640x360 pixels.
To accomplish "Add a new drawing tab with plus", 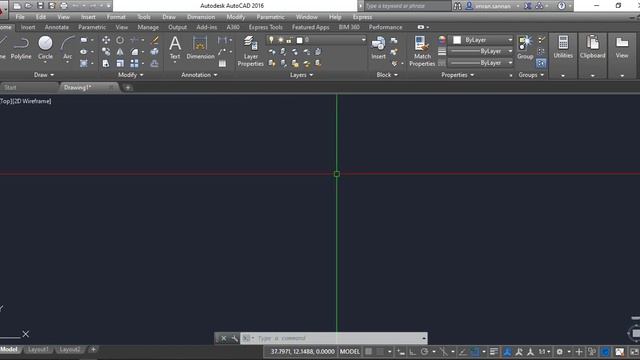I will 128,87.
